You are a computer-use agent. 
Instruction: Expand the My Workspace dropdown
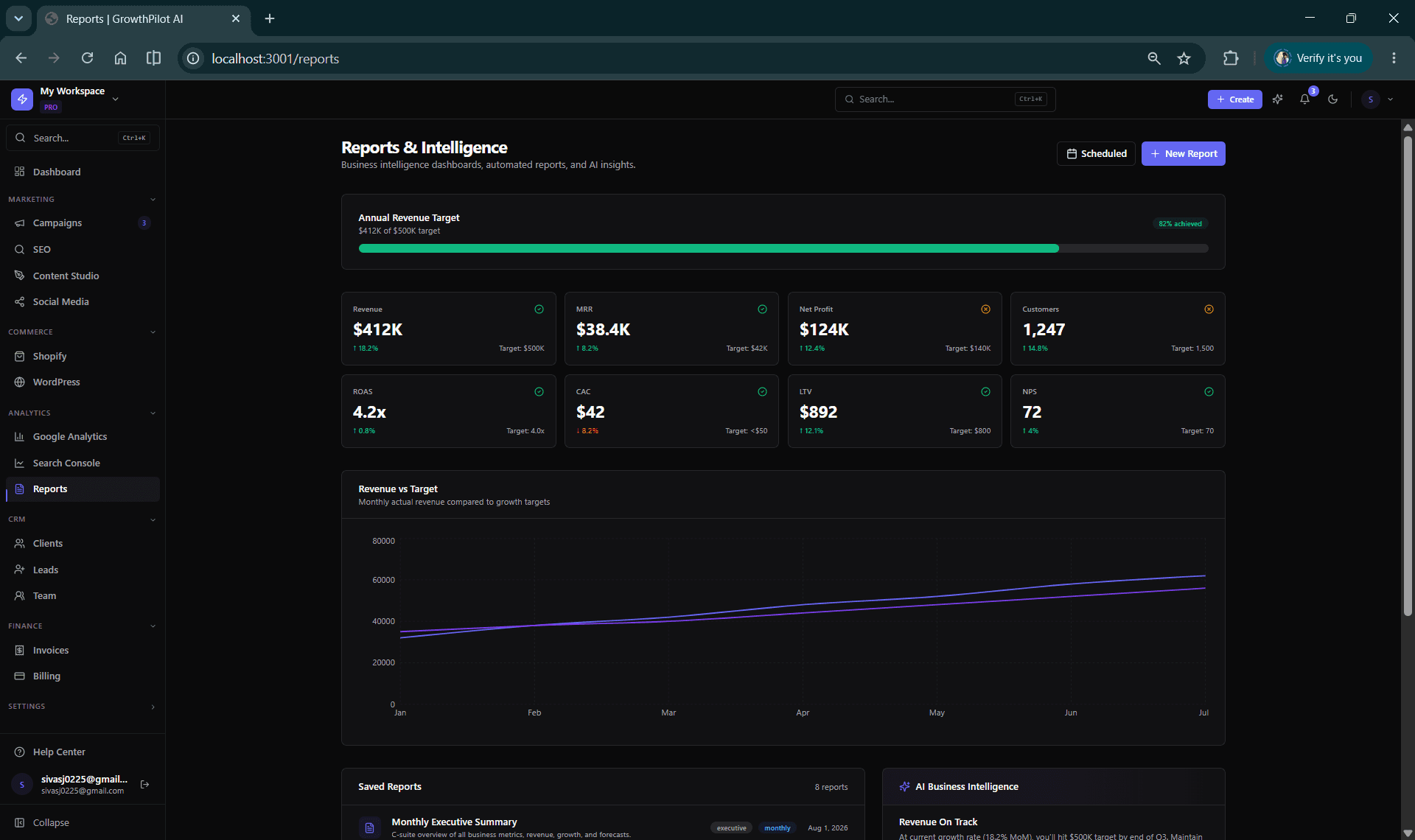pyautogui.click(x=115, y=99)
